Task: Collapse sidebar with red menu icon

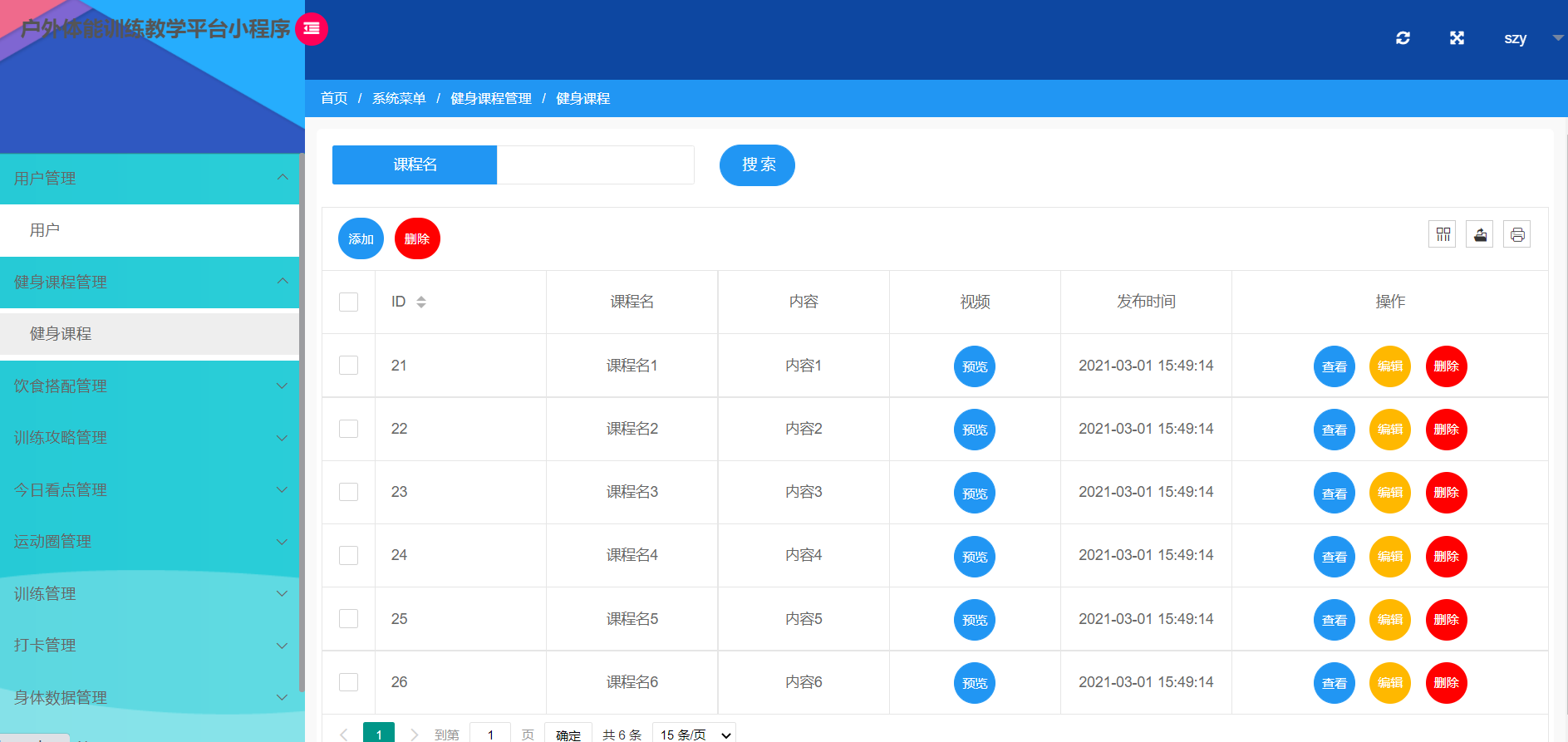Action: [x=312, y=29]
